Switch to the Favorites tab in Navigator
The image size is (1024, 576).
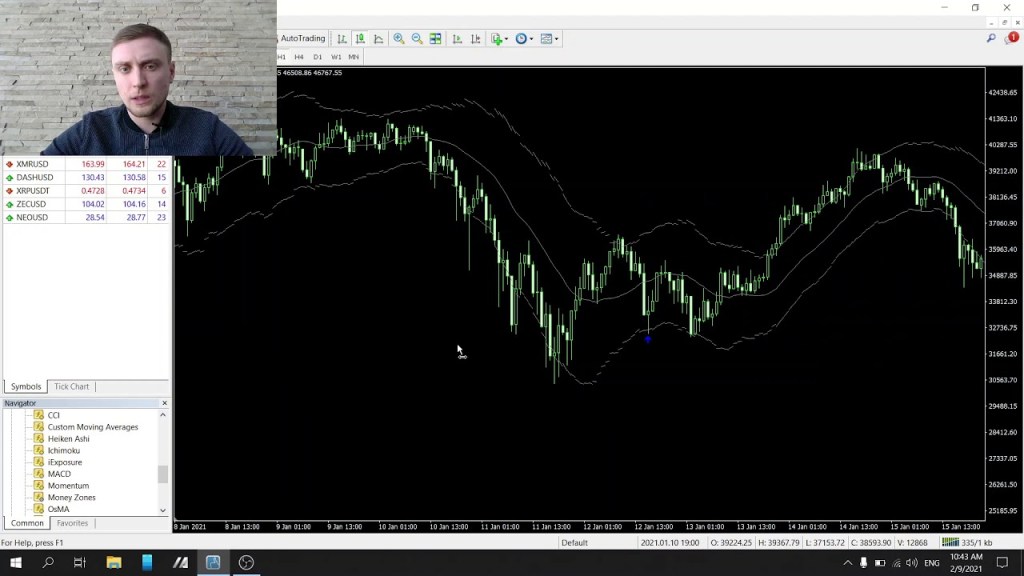click(x=71, y=522)
